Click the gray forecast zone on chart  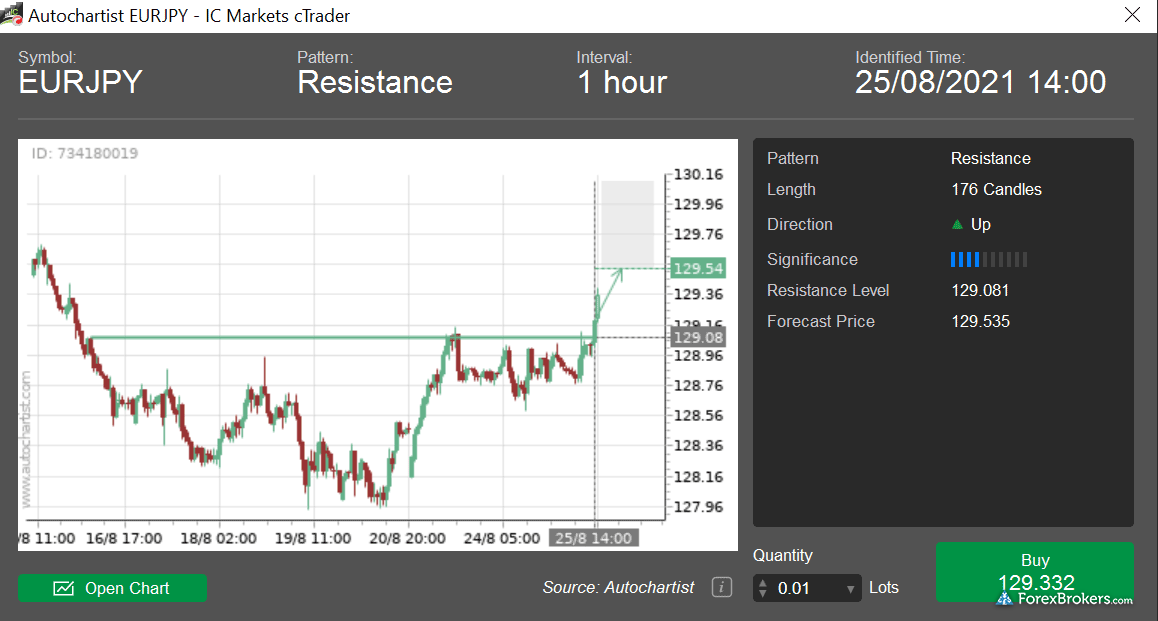pyautogui.click(x=627, y=222)
